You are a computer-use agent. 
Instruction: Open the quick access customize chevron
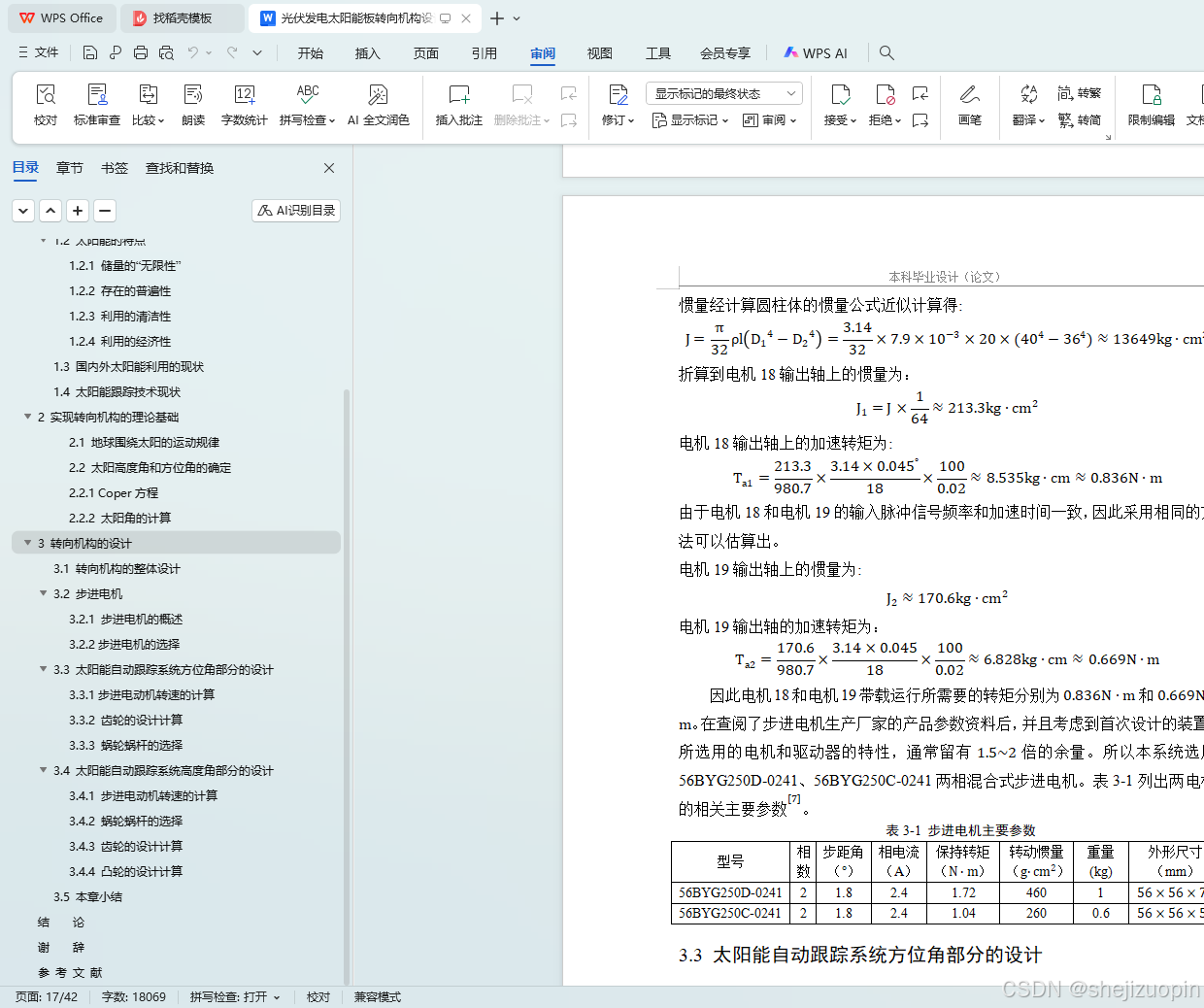click(257, 52)
